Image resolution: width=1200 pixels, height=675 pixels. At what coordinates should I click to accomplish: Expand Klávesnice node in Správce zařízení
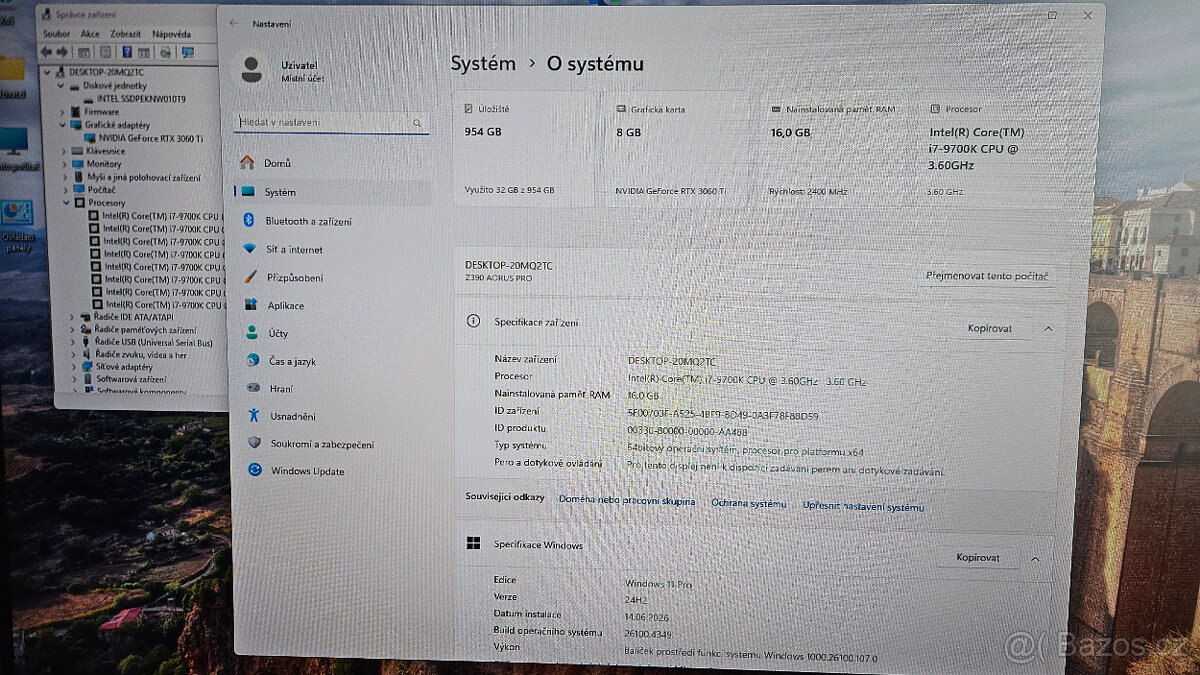coord(66,151)
